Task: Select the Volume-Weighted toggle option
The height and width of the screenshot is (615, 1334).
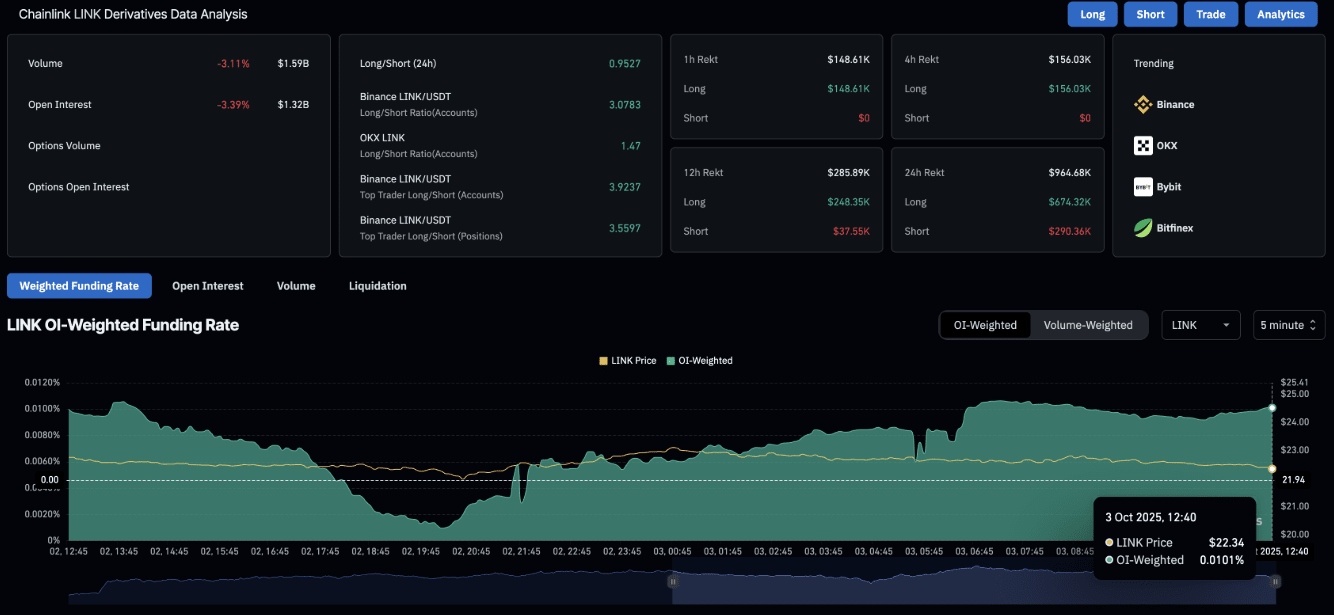Action: 1087,325
